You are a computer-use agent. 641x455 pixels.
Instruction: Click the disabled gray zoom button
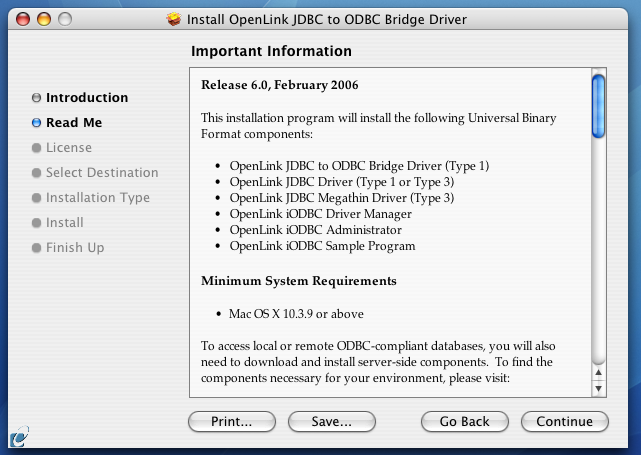coord(65,19)
